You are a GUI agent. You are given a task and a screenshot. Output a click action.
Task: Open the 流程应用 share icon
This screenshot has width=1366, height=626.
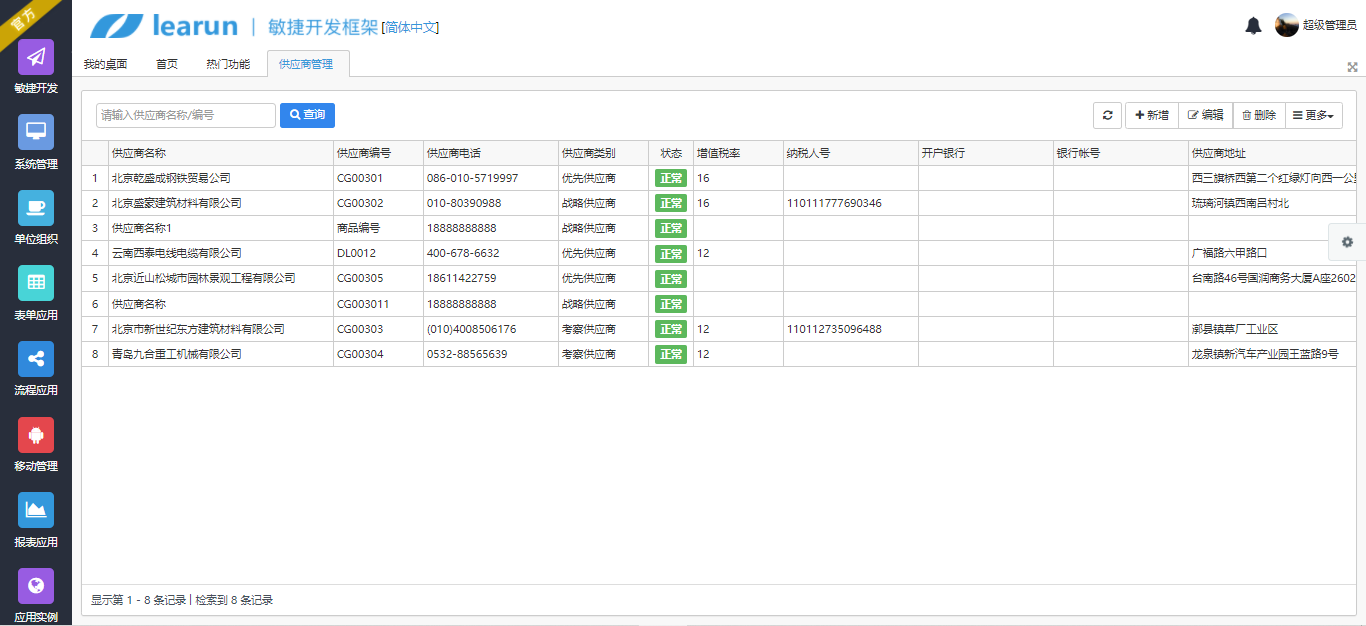[x=36, y=359]
